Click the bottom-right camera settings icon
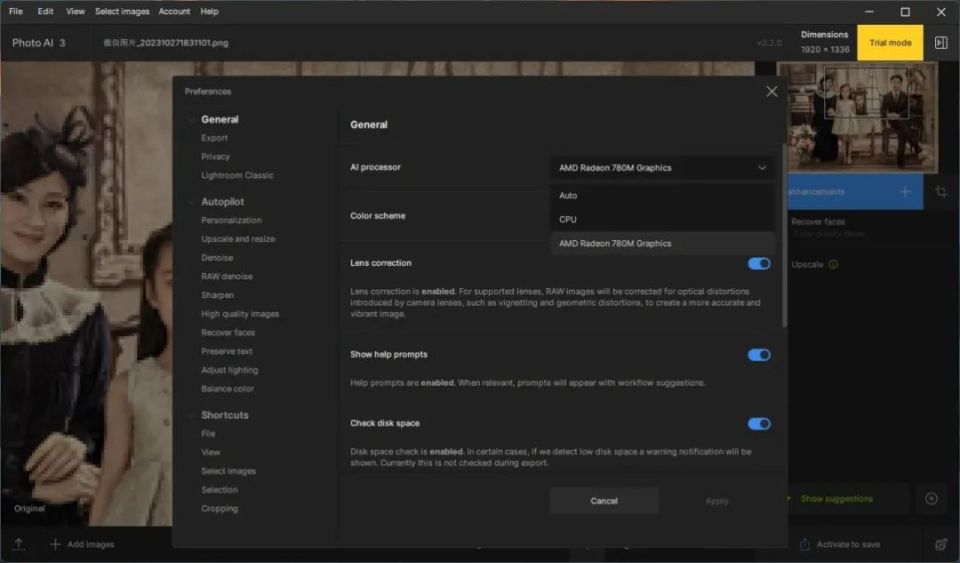 click(941, 544)
